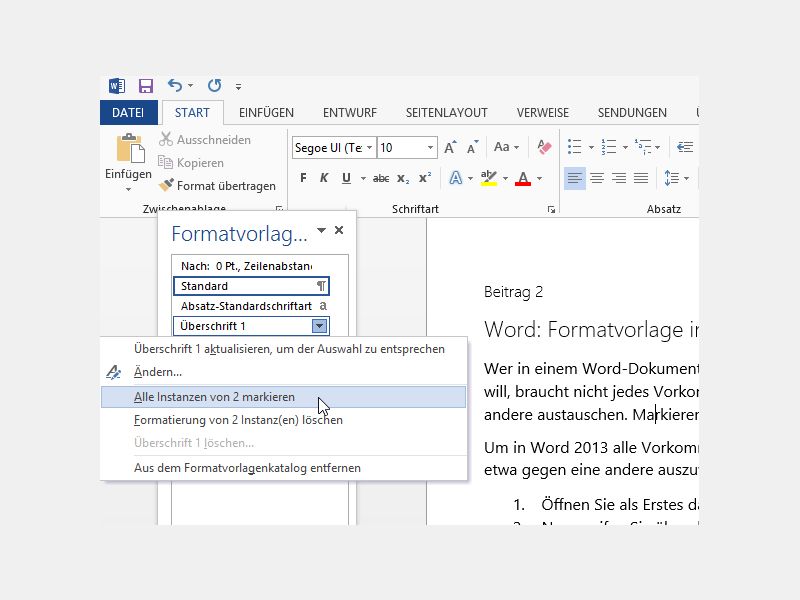Decrease font size with the smaller A icon

pos(473,147)
